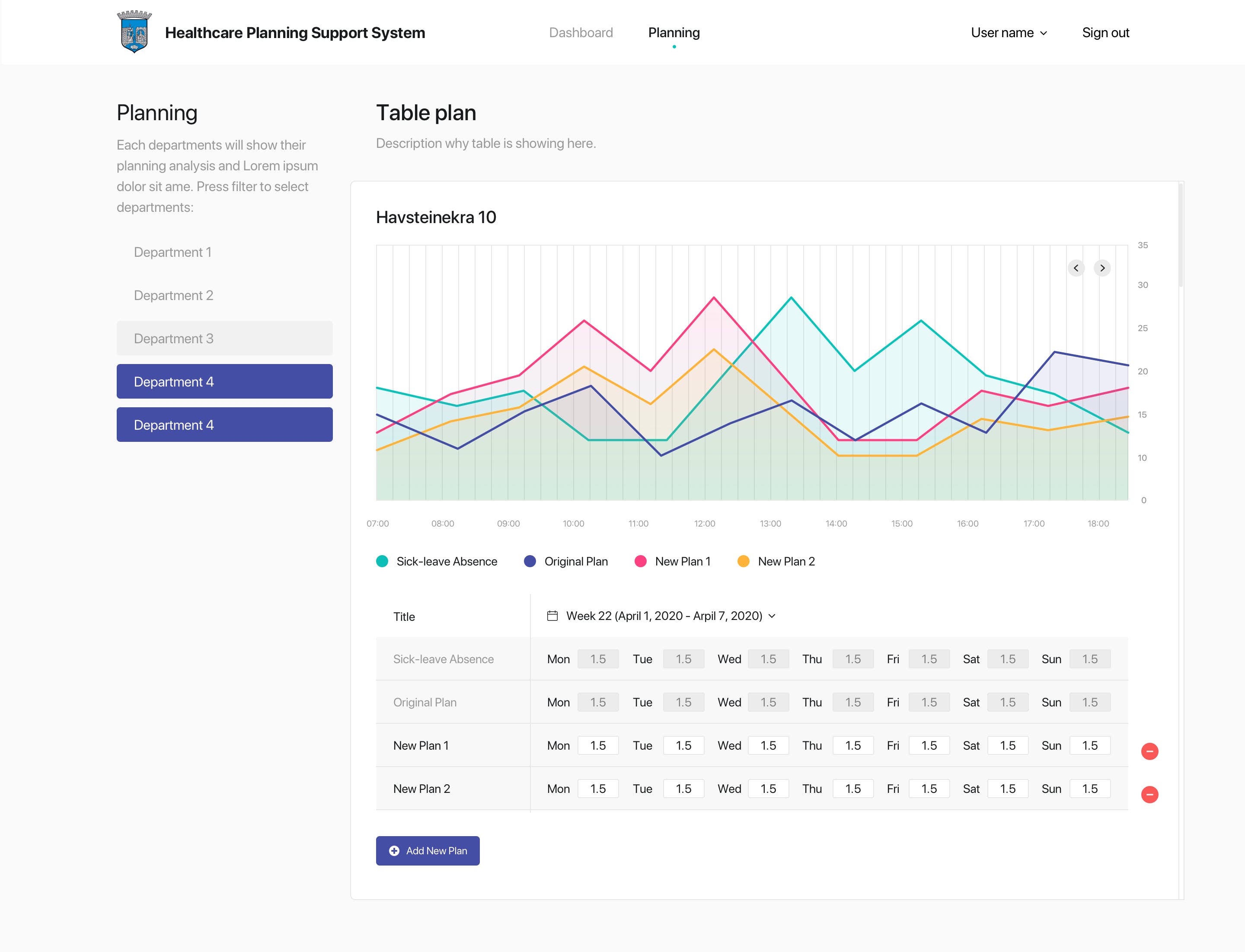Click the Original Plan row title
The width and height of the screenshot is (1245, 952).
pos(425,702)
